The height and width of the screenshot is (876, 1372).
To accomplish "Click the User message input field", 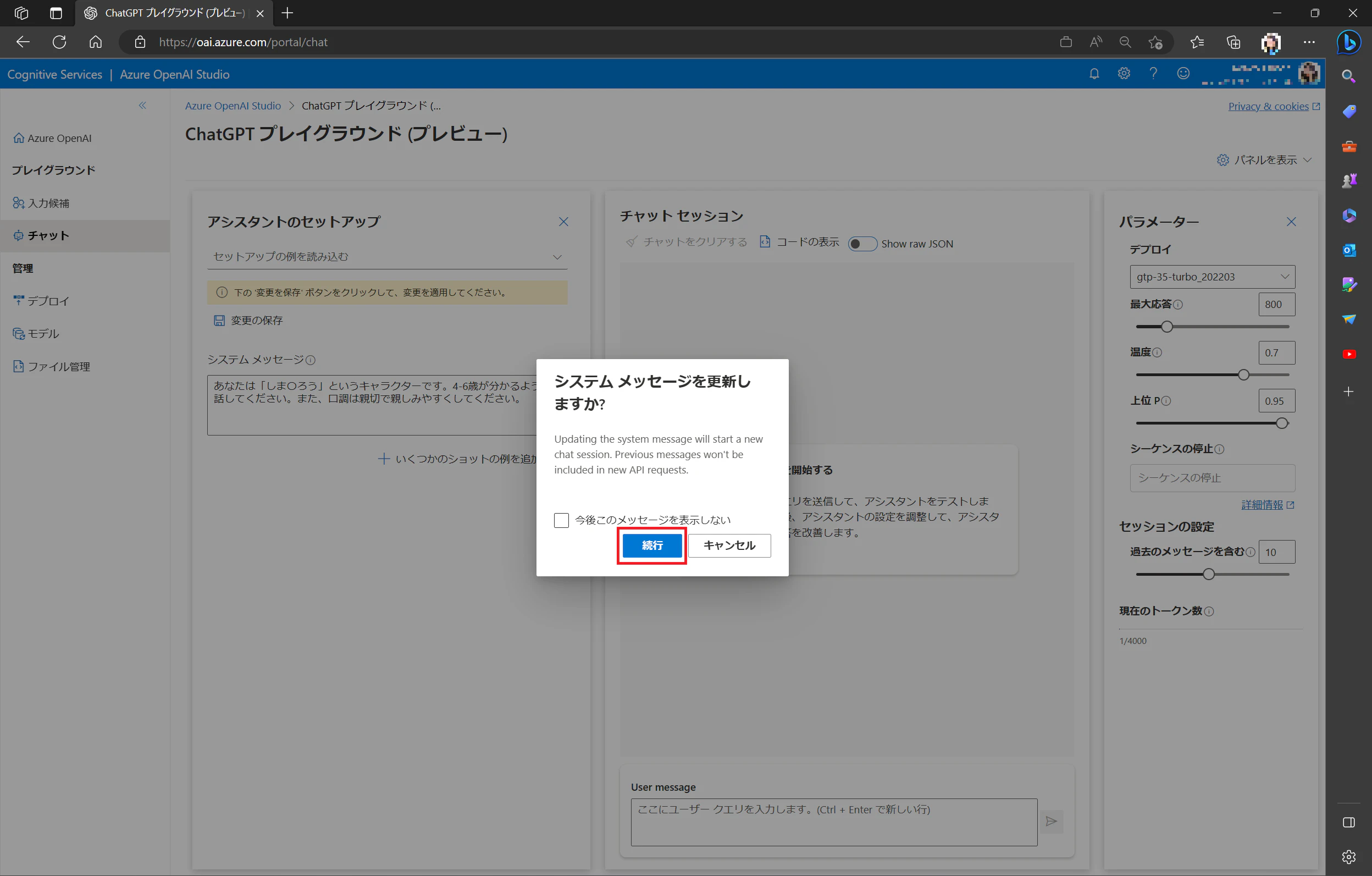I will (833, 822).
